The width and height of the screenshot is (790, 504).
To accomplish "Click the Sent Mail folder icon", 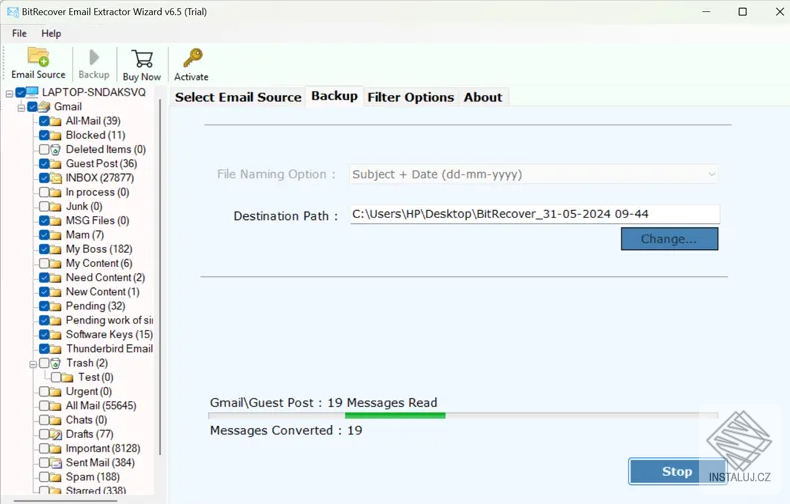I will [56, 463].
